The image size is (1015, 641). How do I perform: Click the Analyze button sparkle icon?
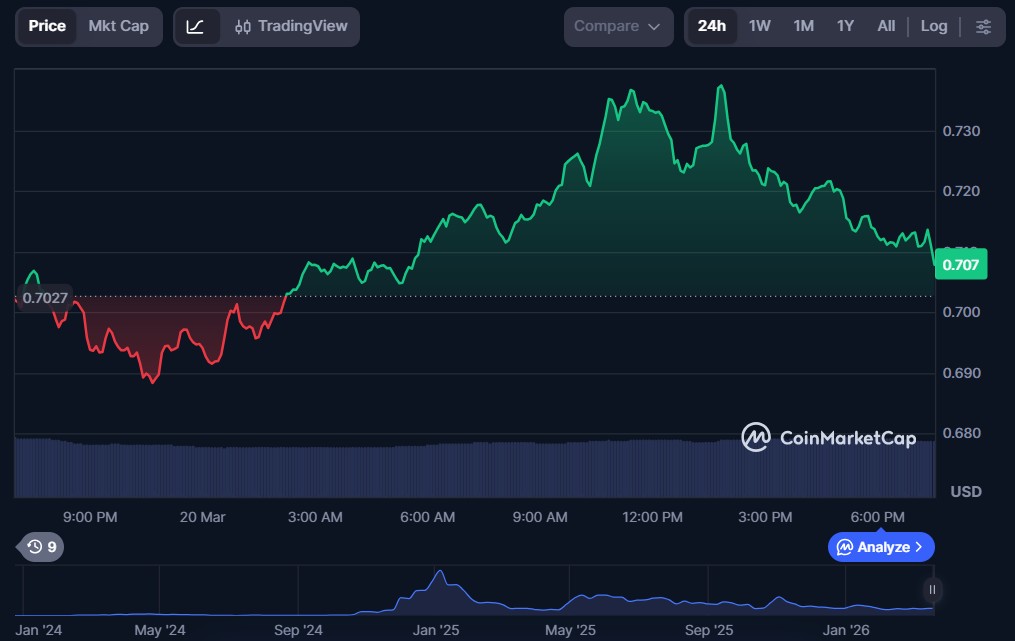845,547
